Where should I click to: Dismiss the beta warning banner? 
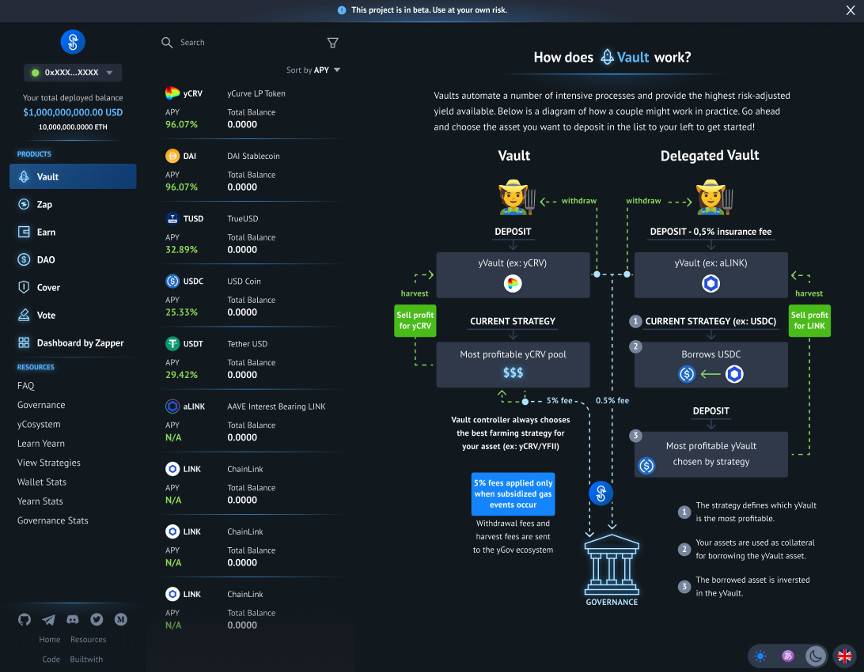click(851, 10)
